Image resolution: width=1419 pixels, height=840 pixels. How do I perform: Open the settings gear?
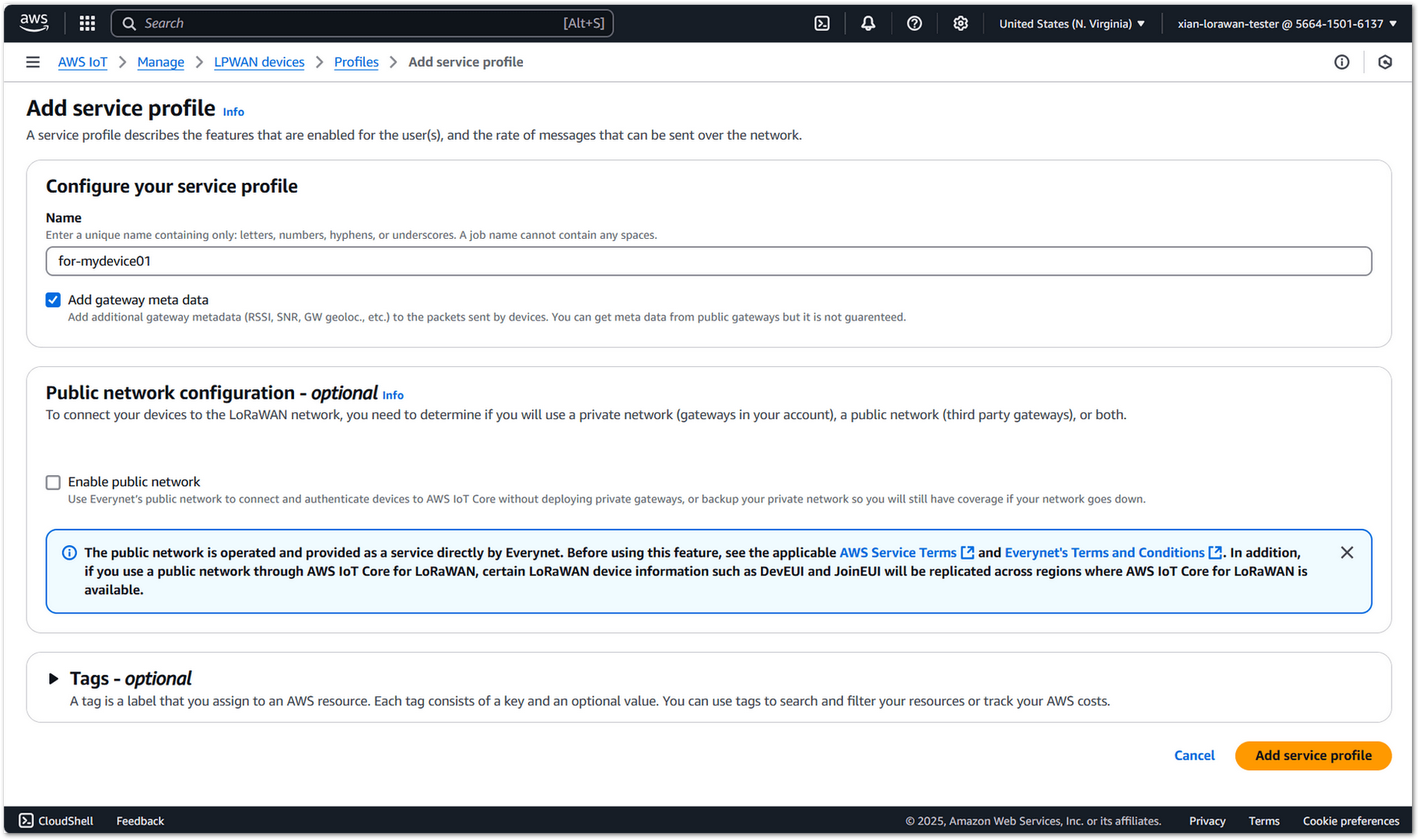961,23
